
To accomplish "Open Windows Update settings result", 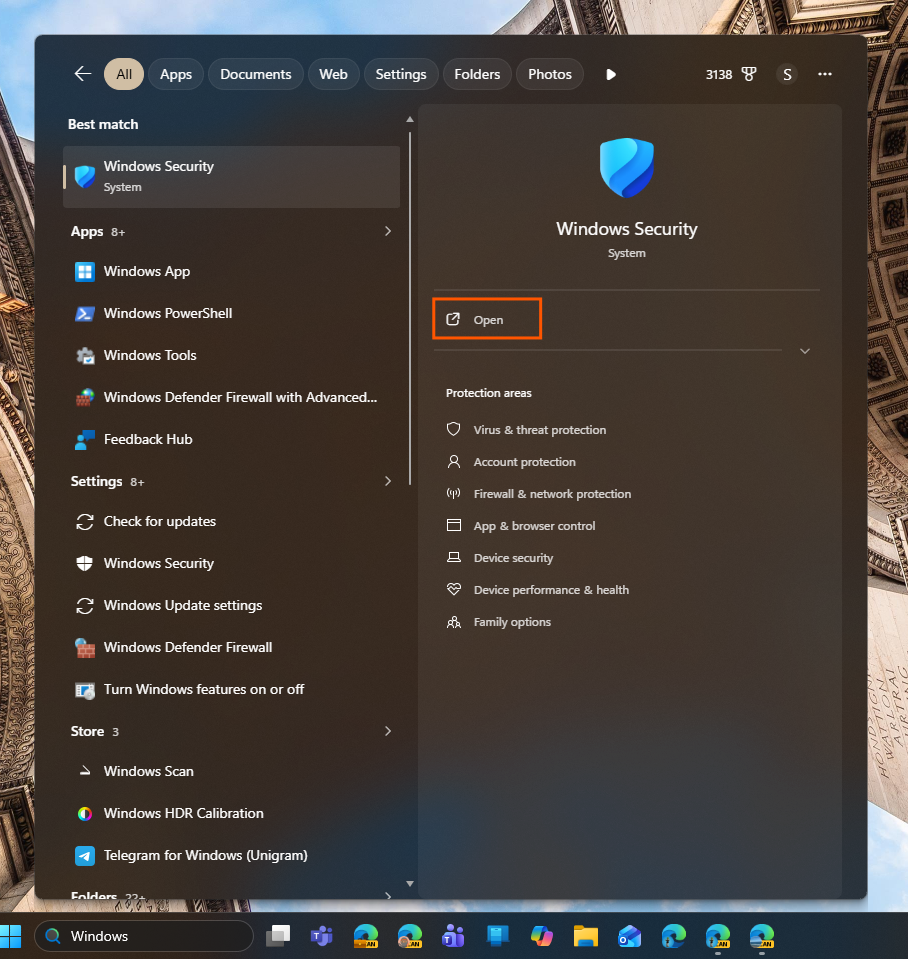I will pos(232,605).
